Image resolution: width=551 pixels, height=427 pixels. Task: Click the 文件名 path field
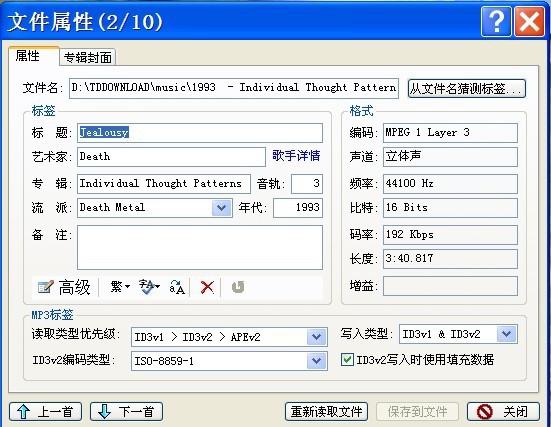[234, 88]
